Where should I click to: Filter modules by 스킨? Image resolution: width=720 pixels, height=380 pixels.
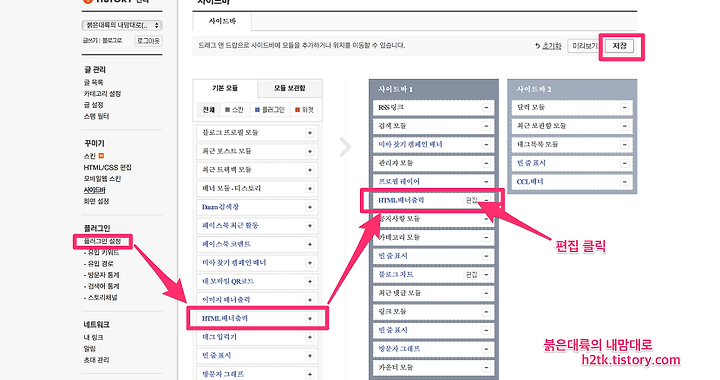click(x=234, y=110)
